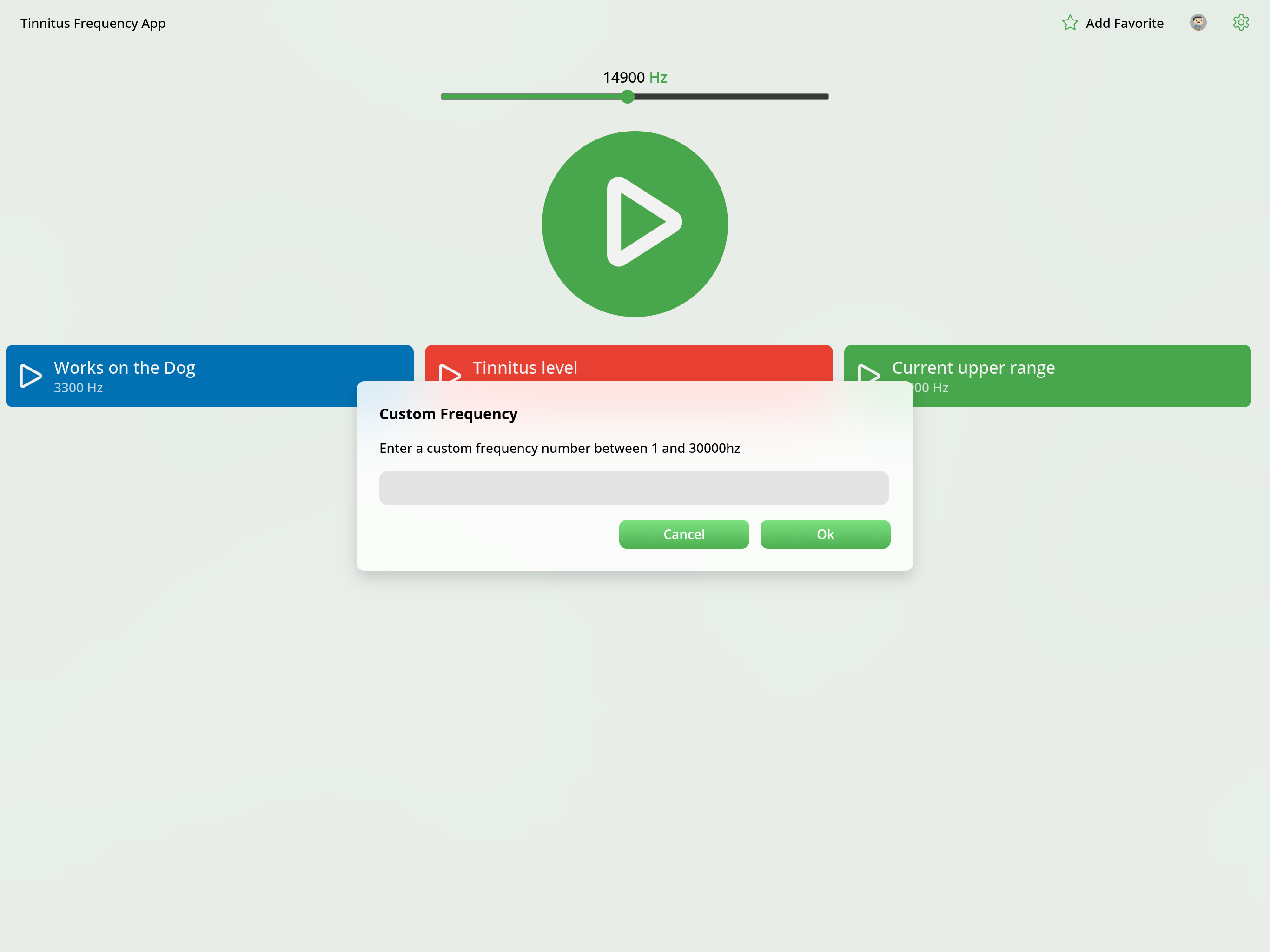Confirm the custom frequency with Ok
The height and width of the screenshot is (952, 1270).
[x=825, y=534]
